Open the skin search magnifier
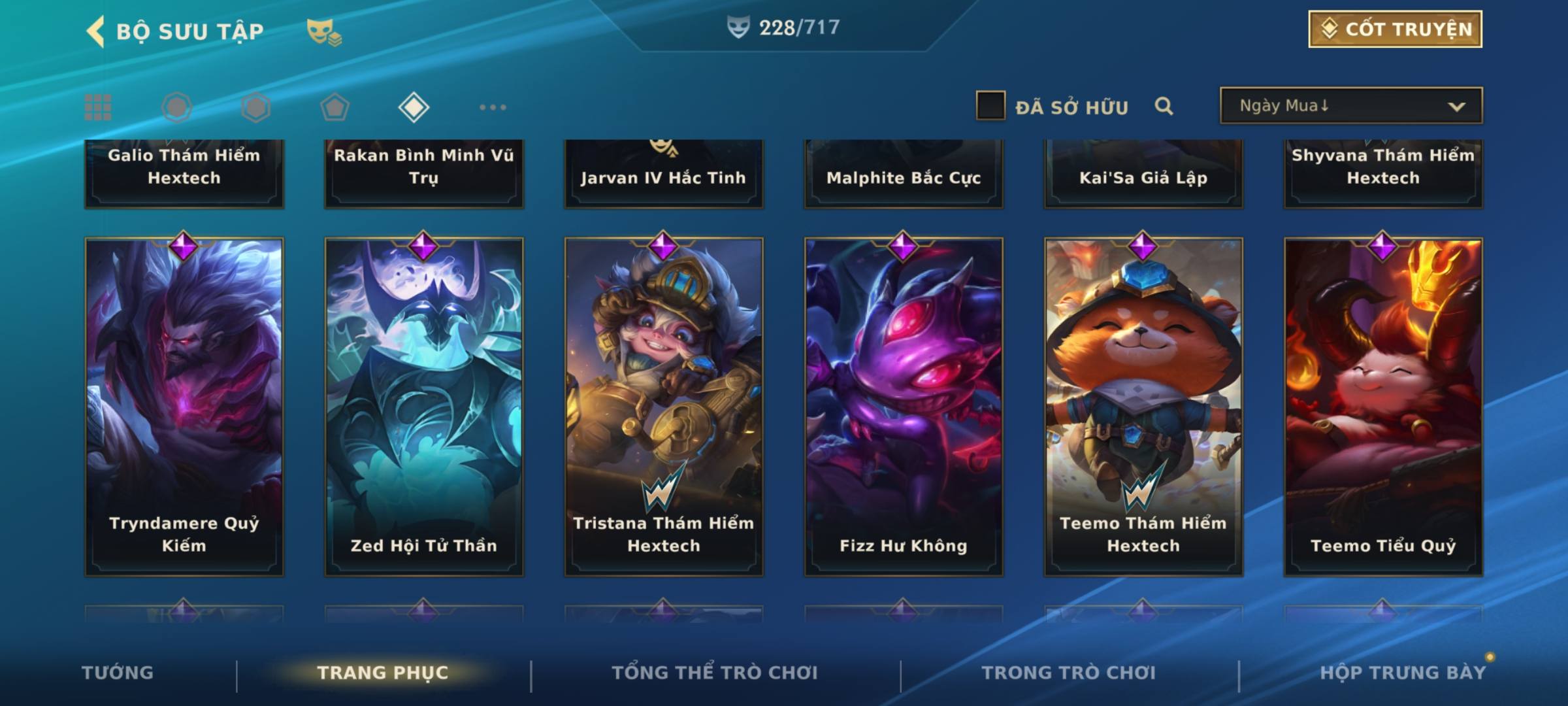1568x706 pixels. [x=1164, y=106]
